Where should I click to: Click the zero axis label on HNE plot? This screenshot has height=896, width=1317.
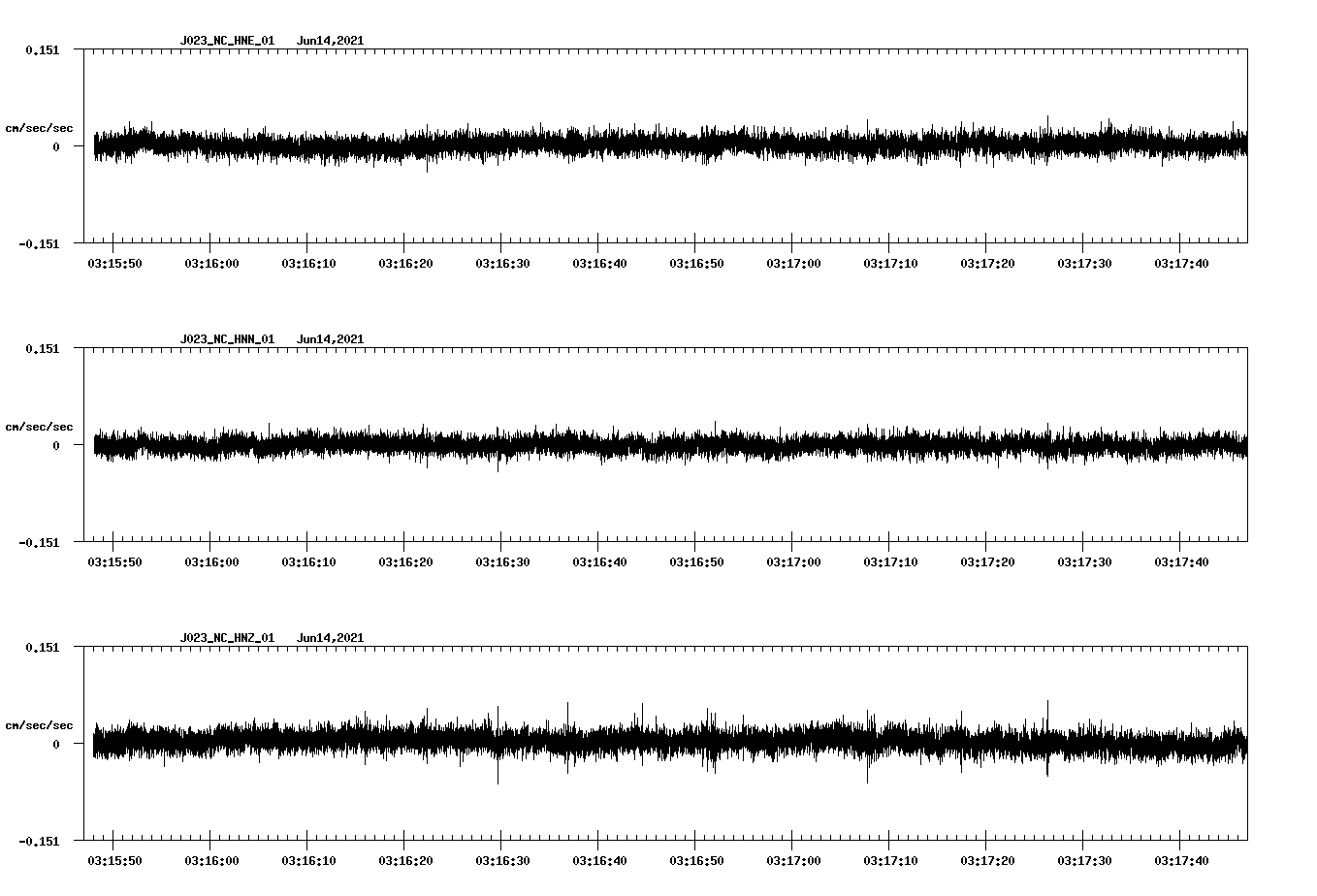click(56, 146)
